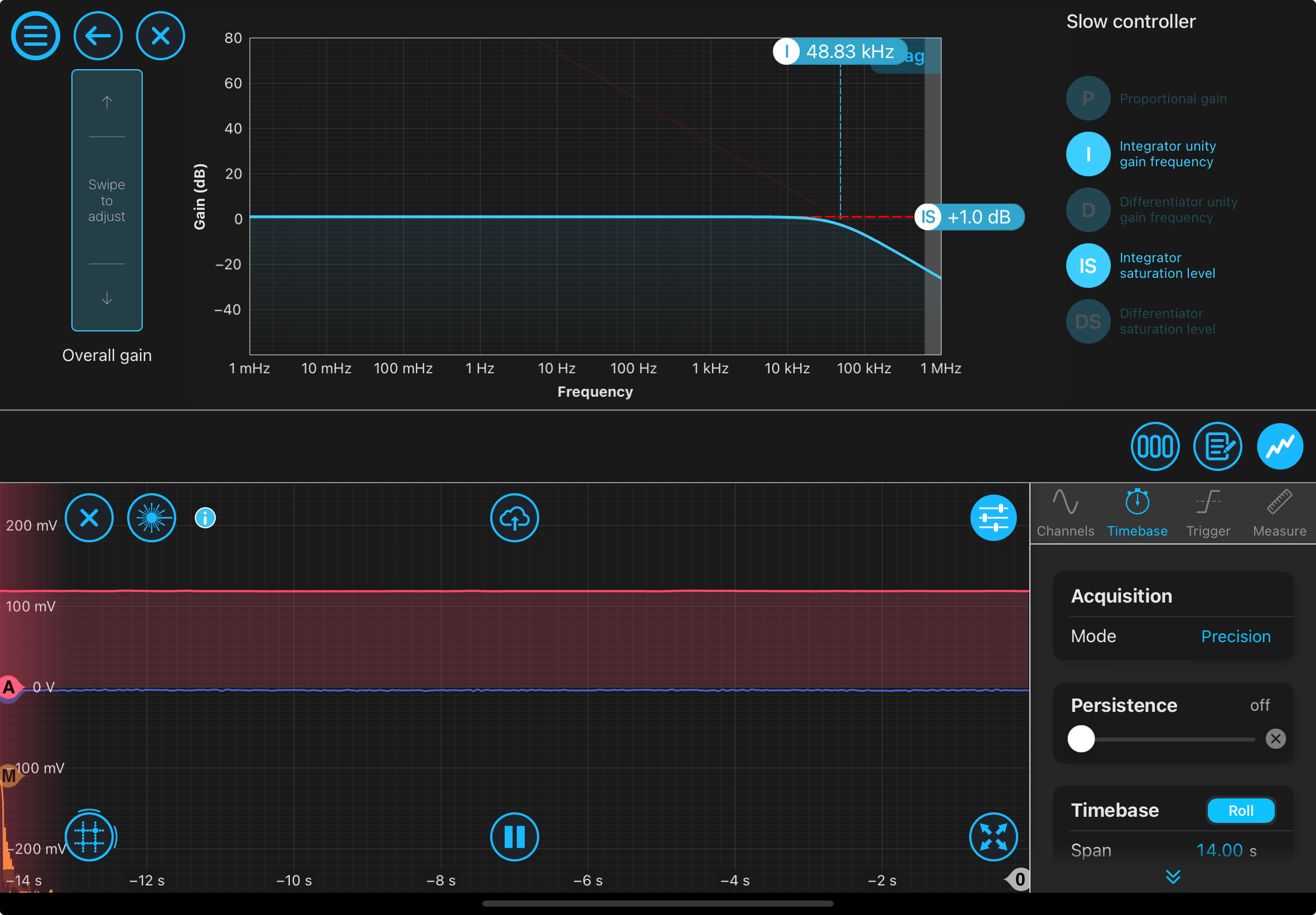Toggle Differentiator saturation level DS
The height and width of the screenshot is (915, 1316).
click(1088, 321)
